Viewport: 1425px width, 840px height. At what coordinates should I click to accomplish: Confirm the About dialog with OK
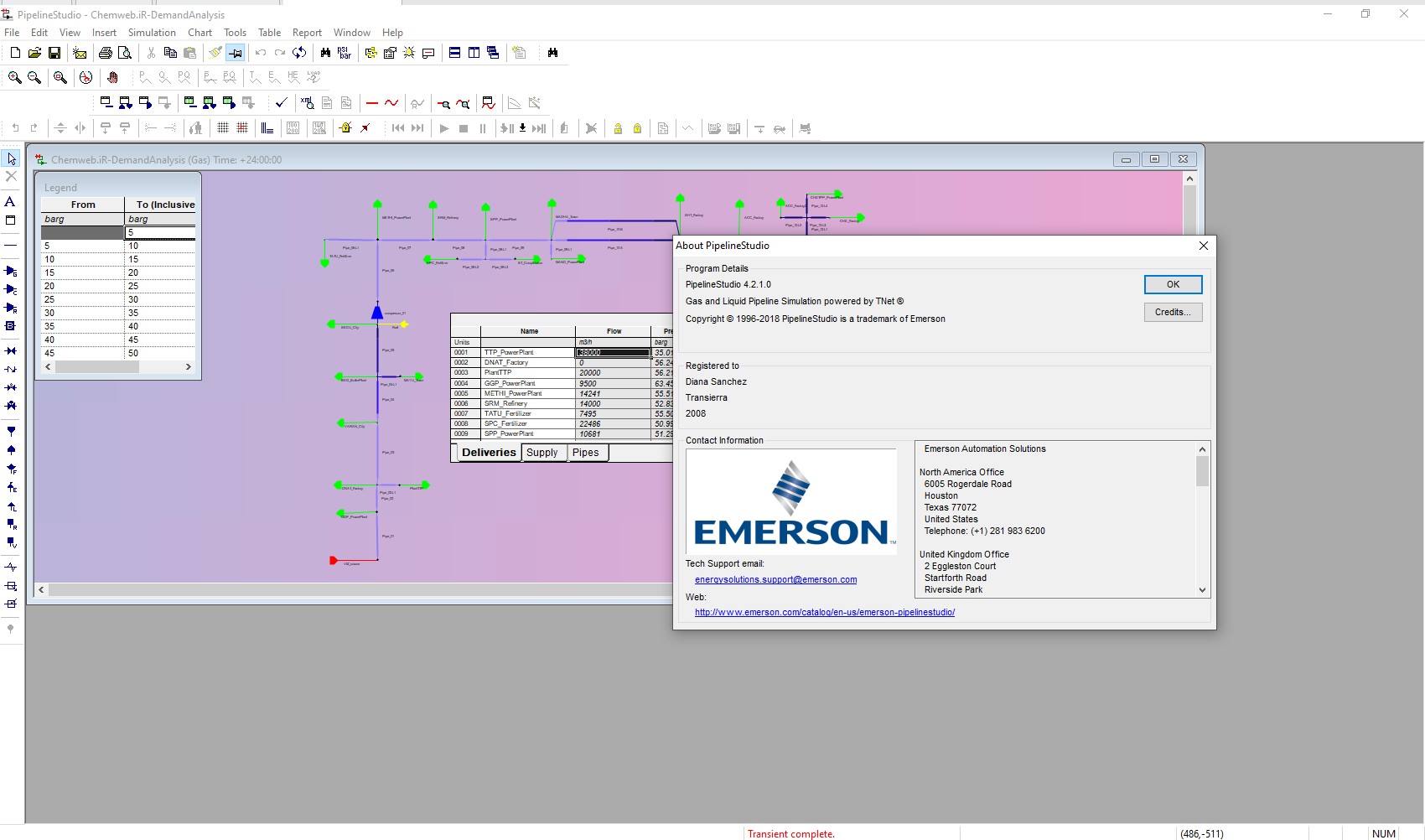(x=1174, y=285)
